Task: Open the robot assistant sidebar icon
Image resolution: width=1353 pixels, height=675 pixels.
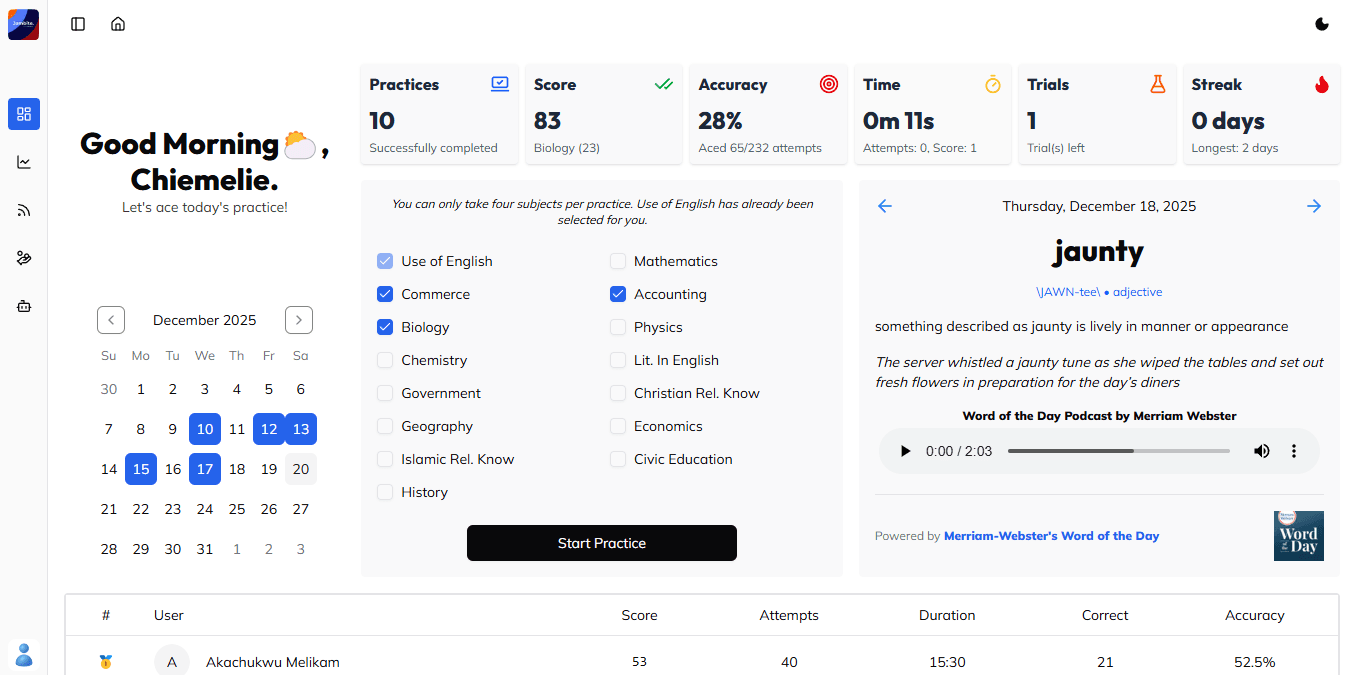Action: (24, 306)
